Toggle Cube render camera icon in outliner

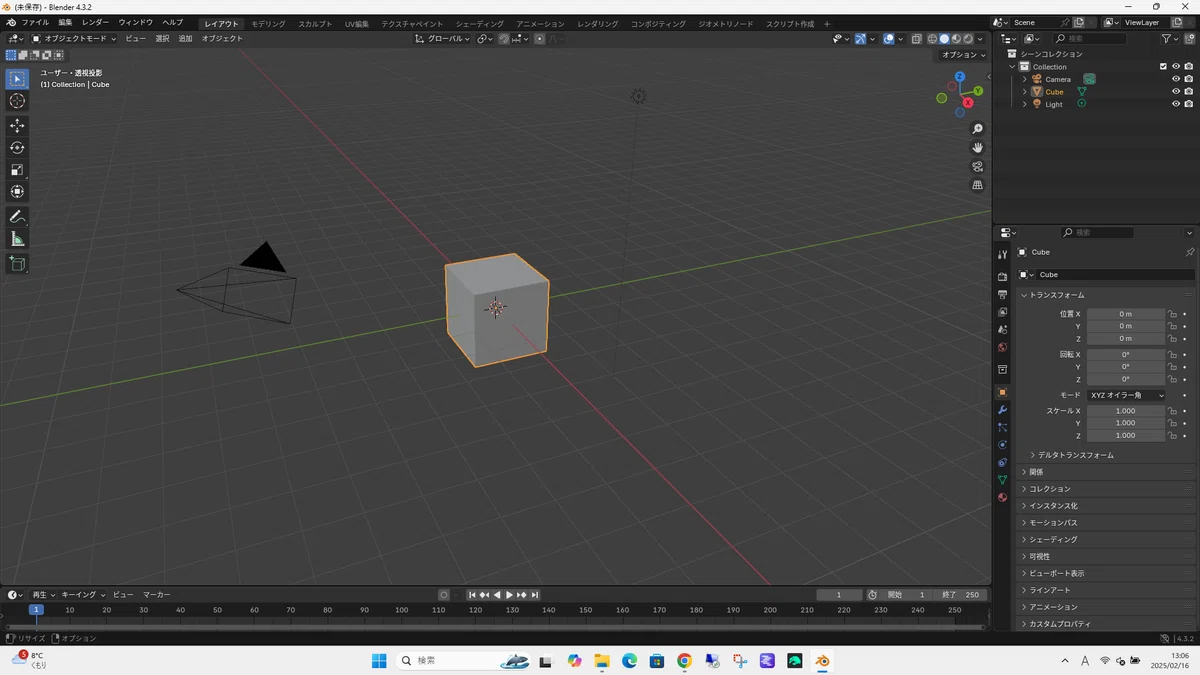pos(1189,91)
